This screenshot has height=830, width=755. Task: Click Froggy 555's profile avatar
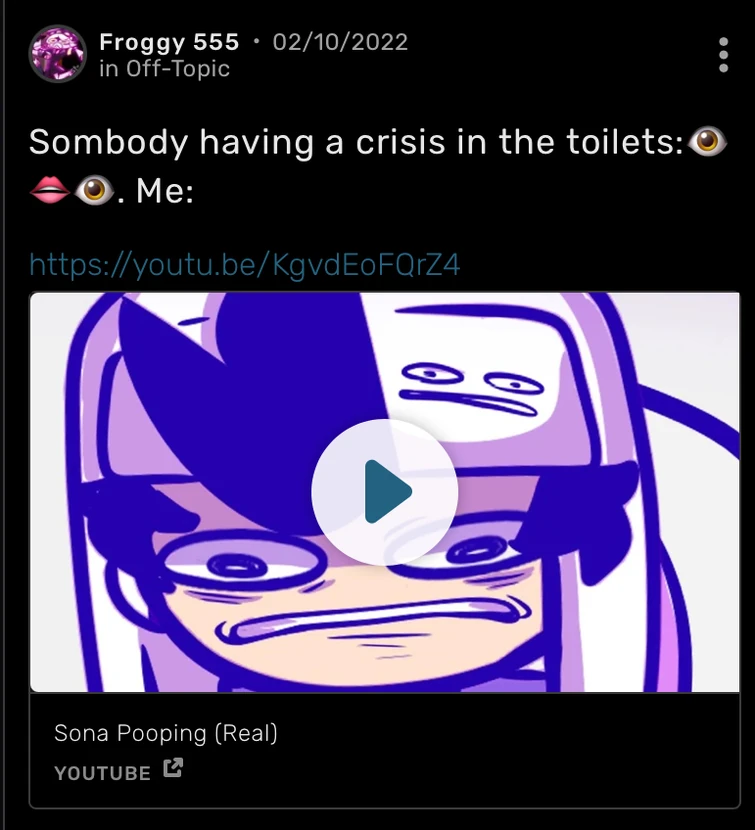58,55
